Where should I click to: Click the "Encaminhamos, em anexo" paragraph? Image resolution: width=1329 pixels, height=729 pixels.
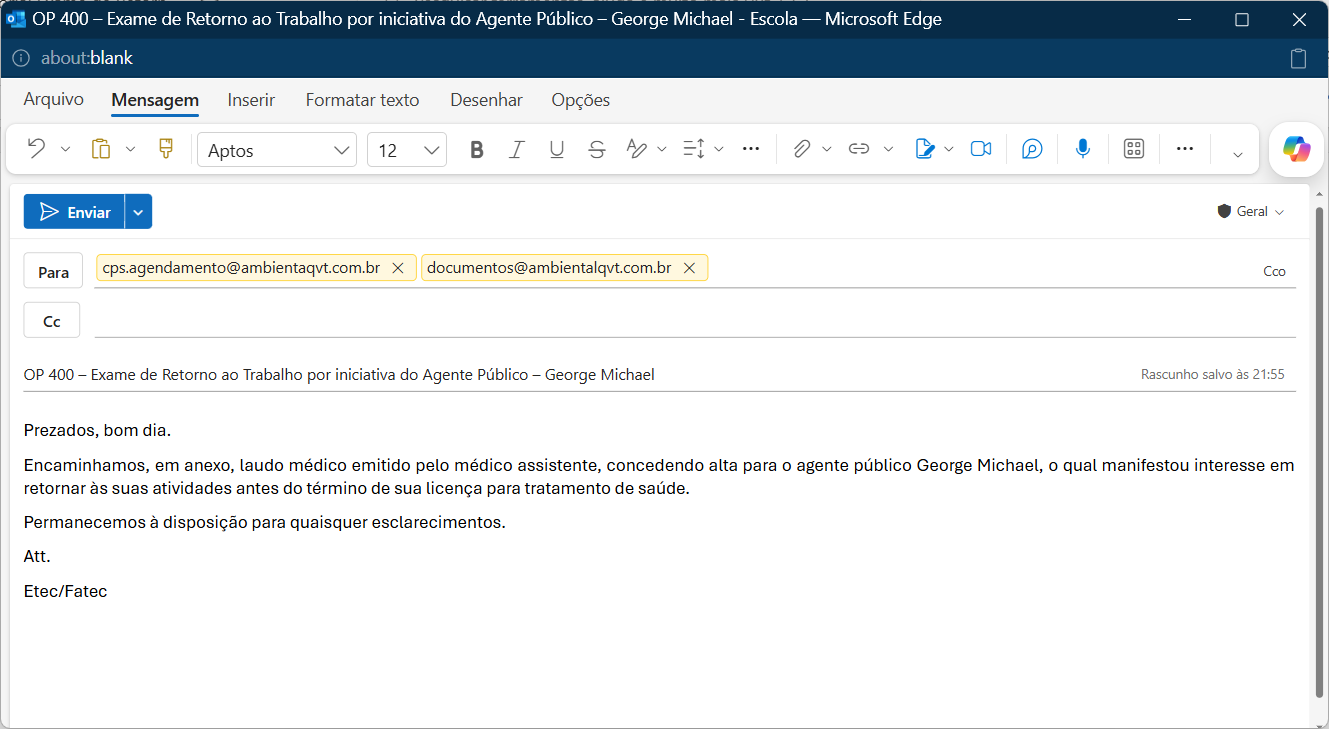click(659, 477)
